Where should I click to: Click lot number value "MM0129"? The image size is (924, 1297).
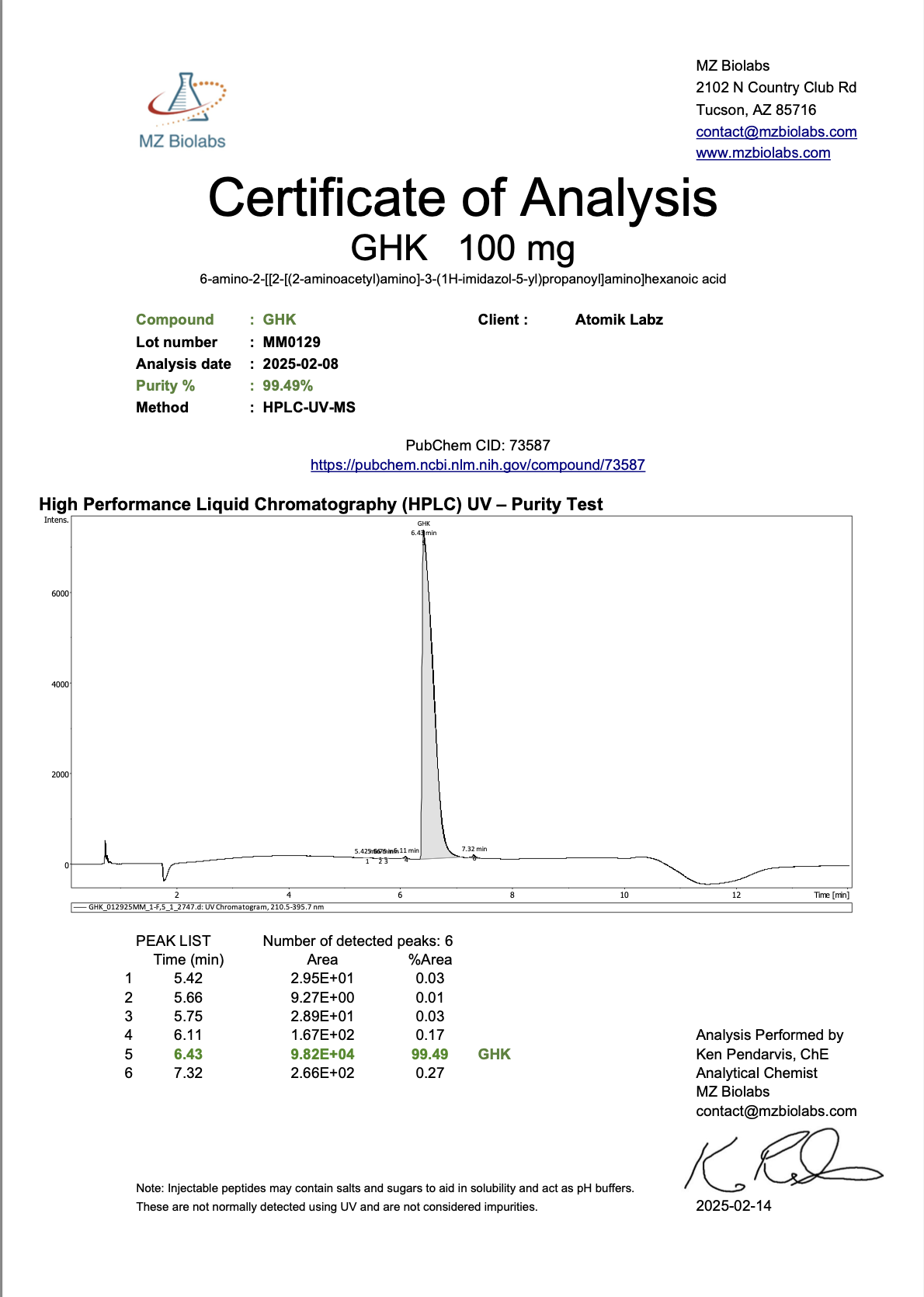click(291, 342)
